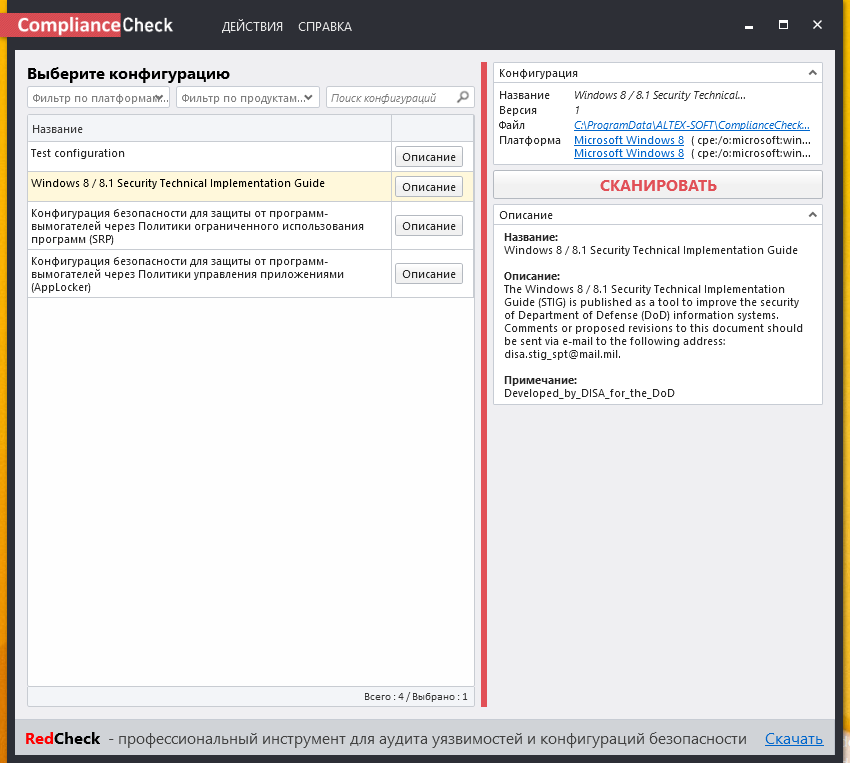Open the СПРАВКА menu
The image size is (850, 763).
[325, 27]
